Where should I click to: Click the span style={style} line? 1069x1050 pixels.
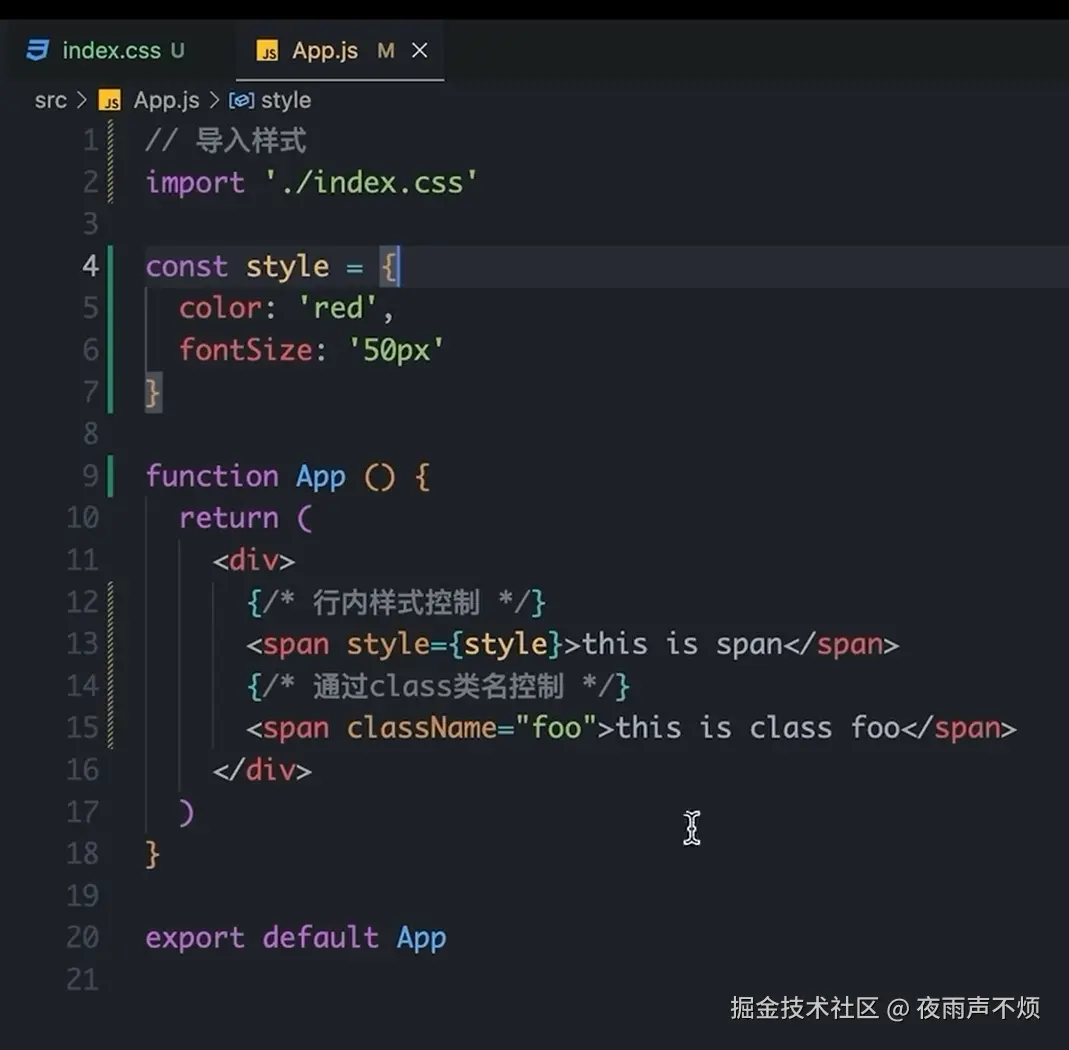click(573, 644)
